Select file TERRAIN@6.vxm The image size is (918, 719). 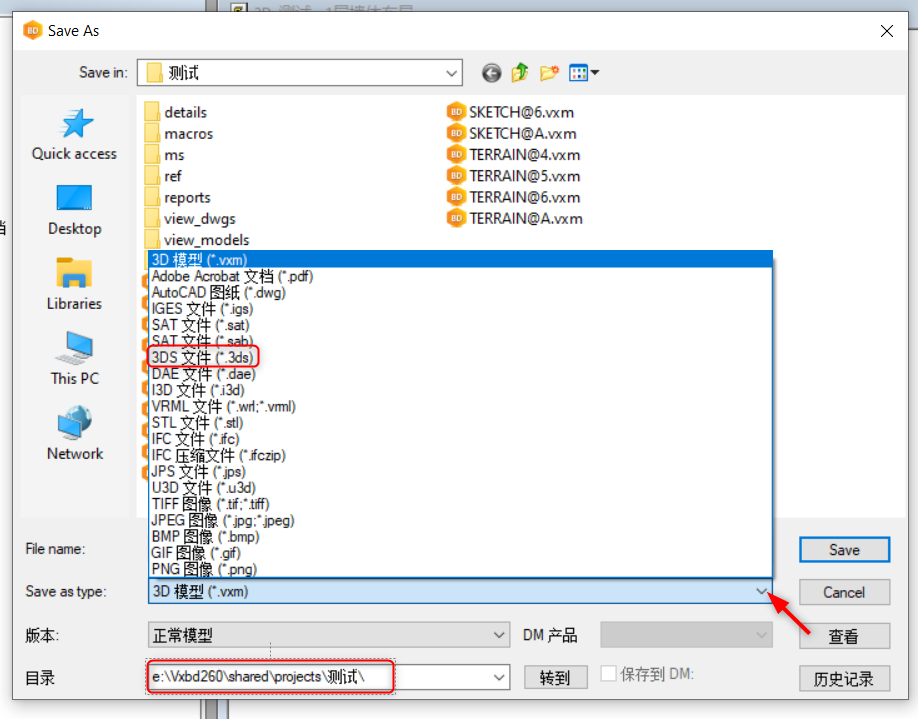coord(513,197)
